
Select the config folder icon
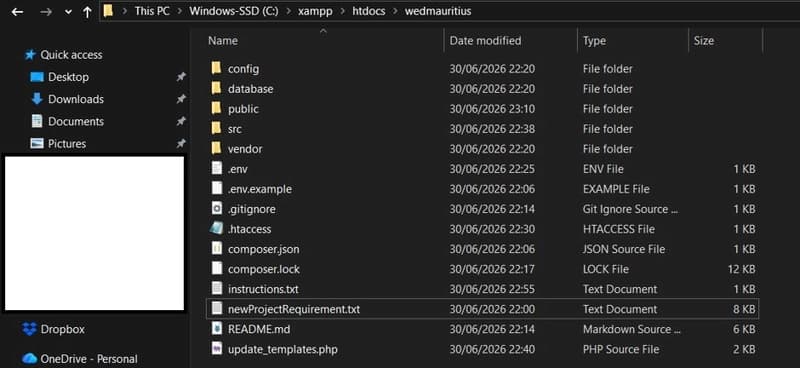(x=217, y=68)
